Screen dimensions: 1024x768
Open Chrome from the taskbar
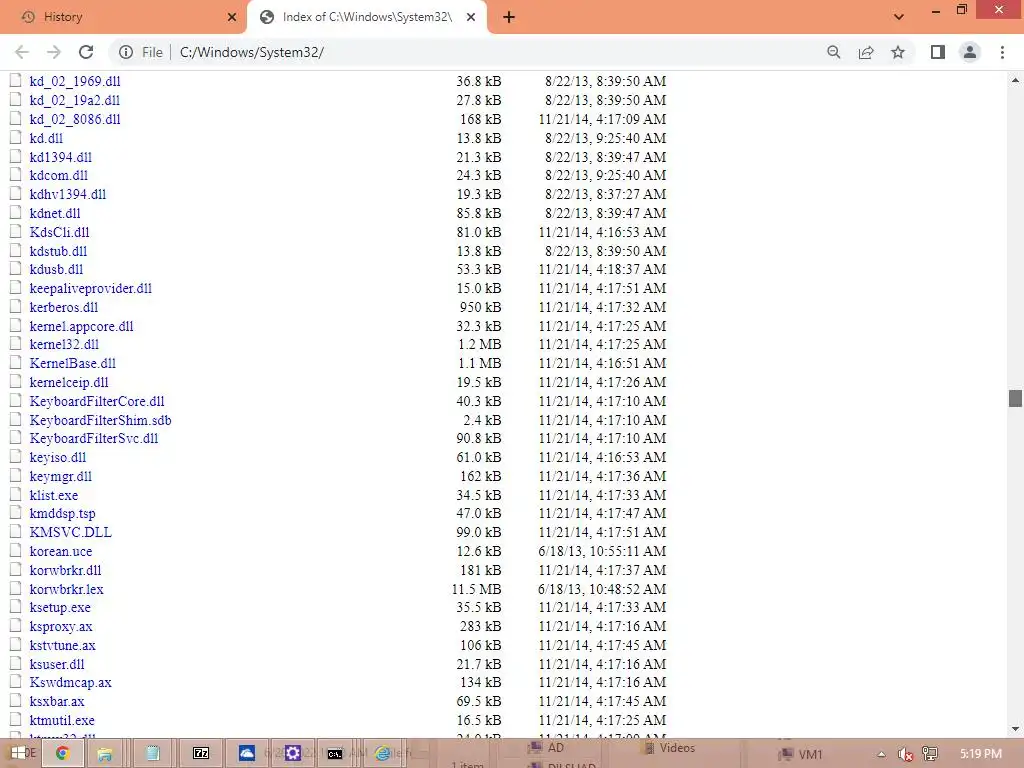(x=62, y=754)
